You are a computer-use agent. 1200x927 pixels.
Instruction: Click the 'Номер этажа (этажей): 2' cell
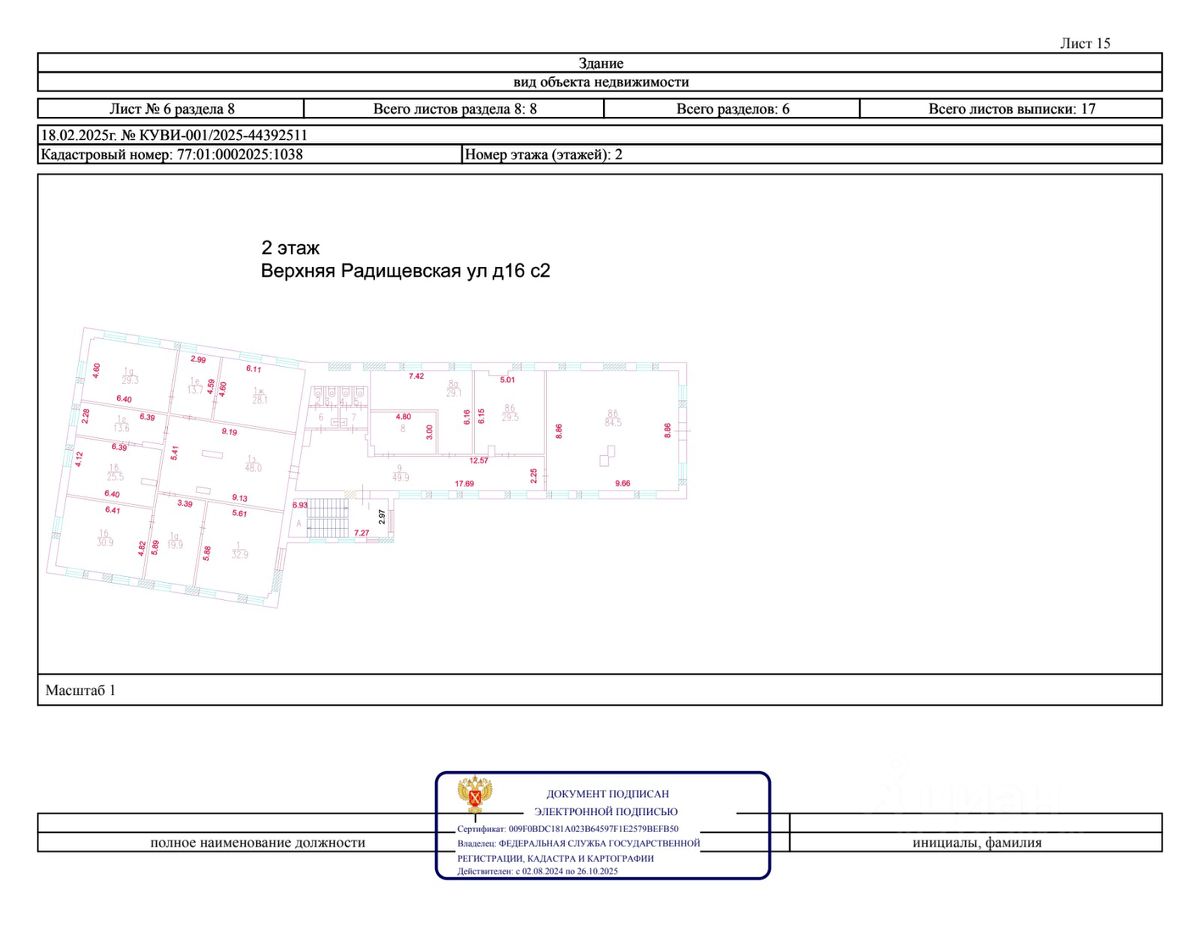pyautogui.click(x=812, y=155)
